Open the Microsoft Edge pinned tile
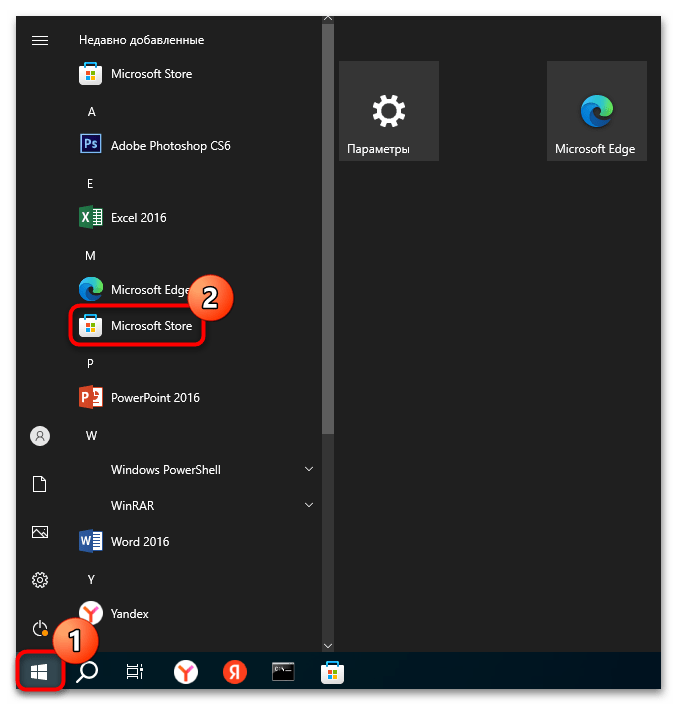The image size is (677, 705). (597, 111)
